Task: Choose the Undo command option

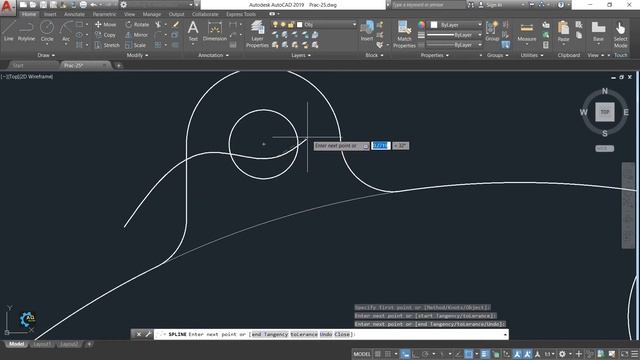Action: coord(326,334)
